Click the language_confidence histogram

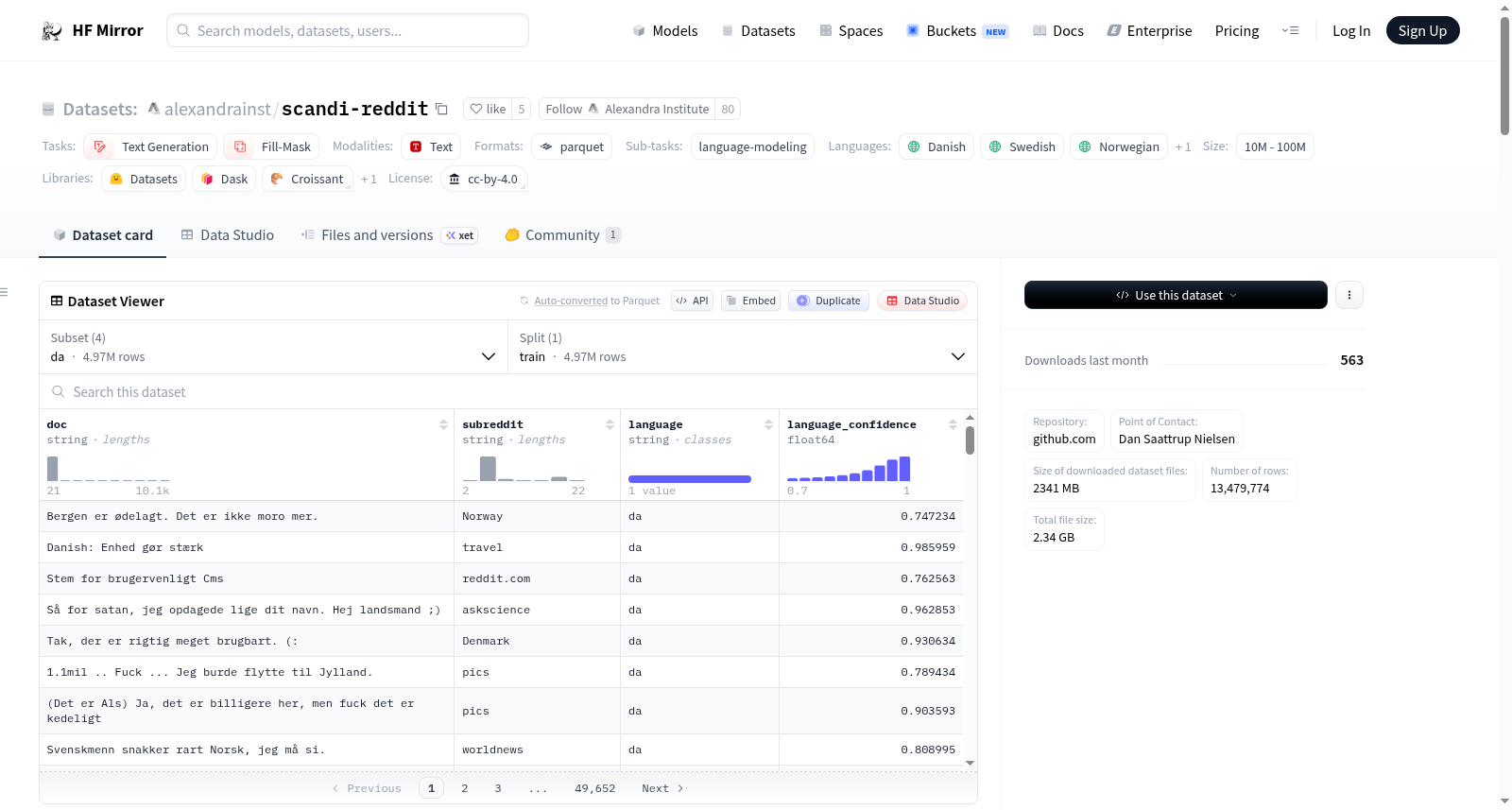pos(849,469)
